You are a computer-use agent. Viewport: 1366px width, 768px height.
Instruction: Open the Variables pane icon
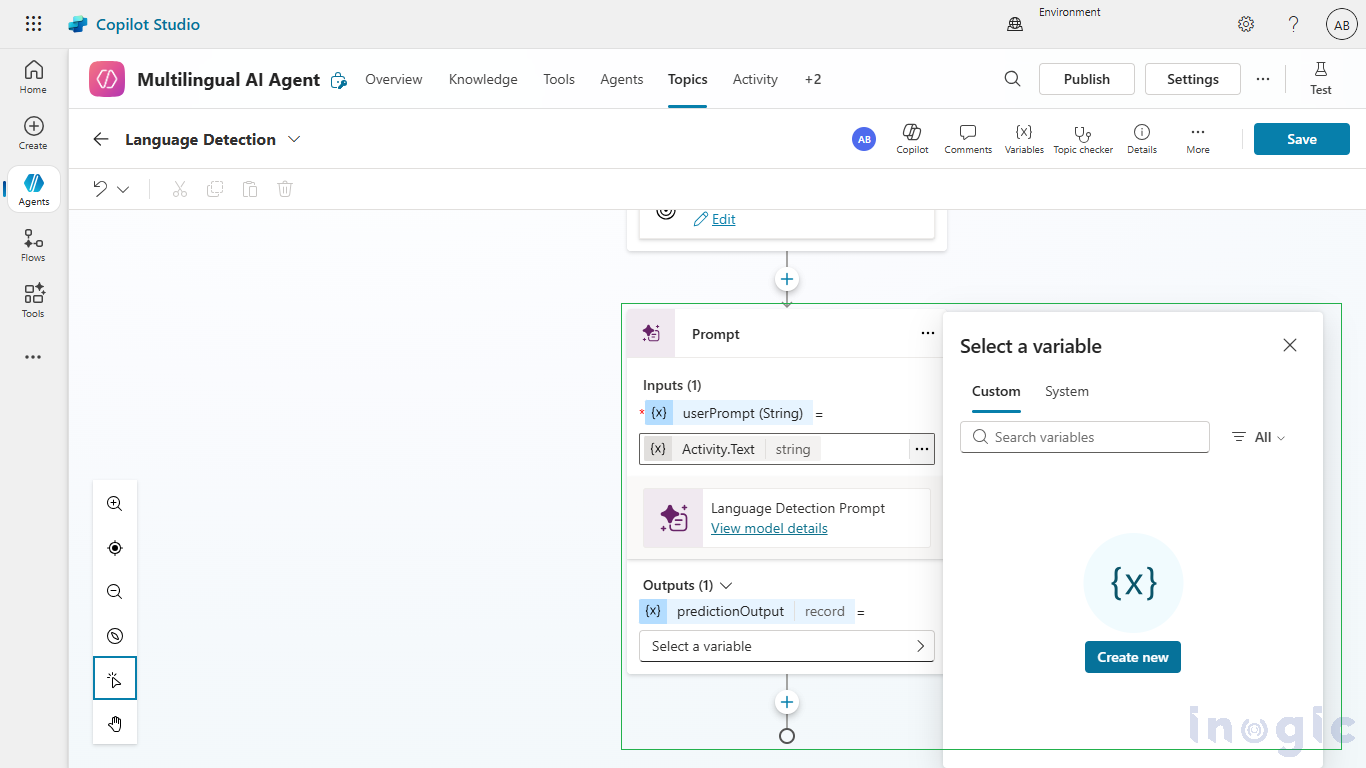tap(1023, 139)
